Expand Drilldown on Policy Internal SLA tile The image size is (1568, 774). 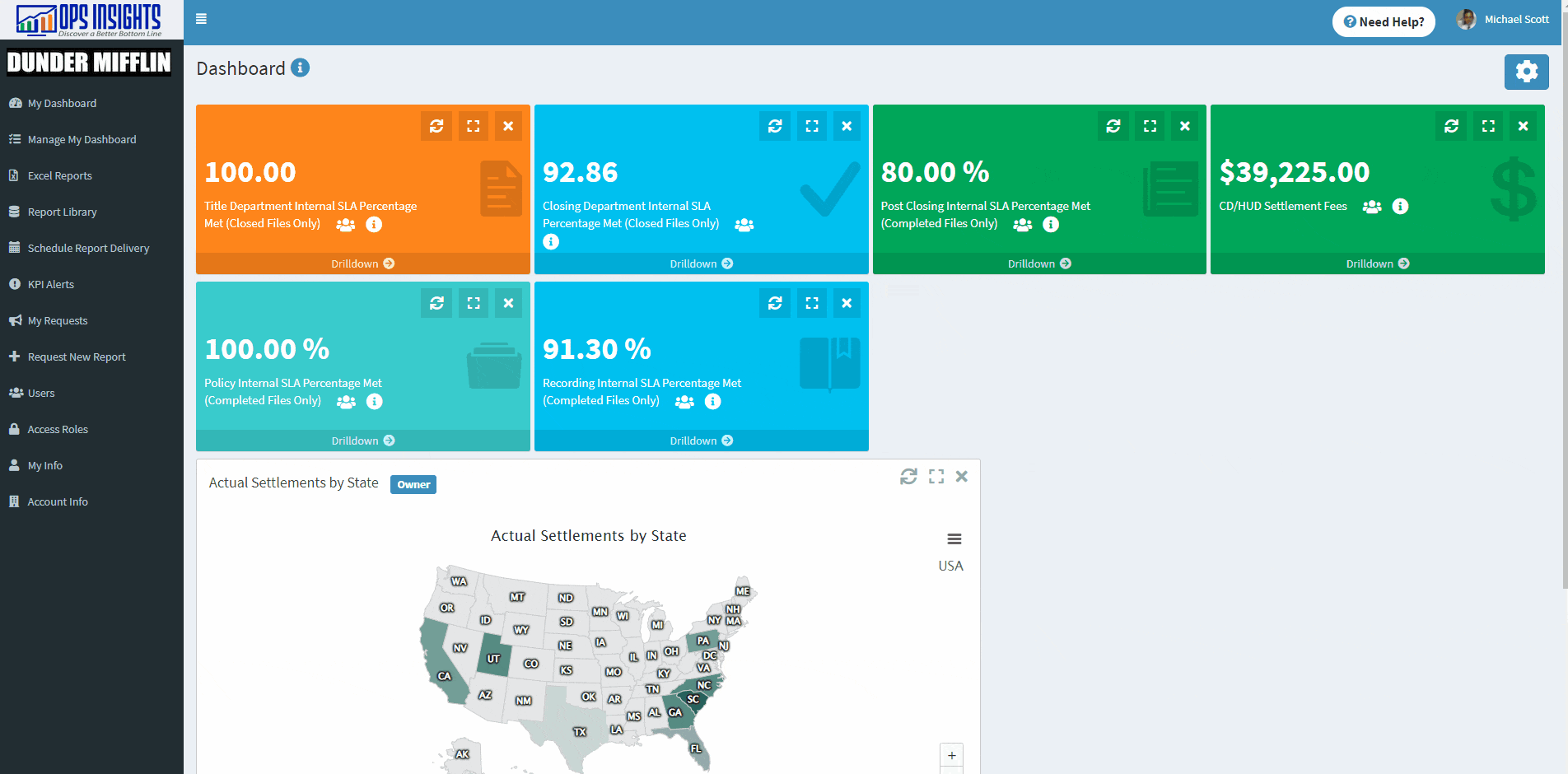363,441
